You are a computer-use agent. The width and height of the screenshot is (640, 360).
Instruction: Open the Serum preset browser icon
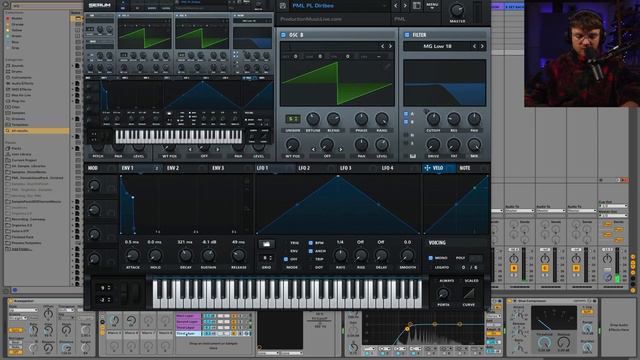coord(417,6)
